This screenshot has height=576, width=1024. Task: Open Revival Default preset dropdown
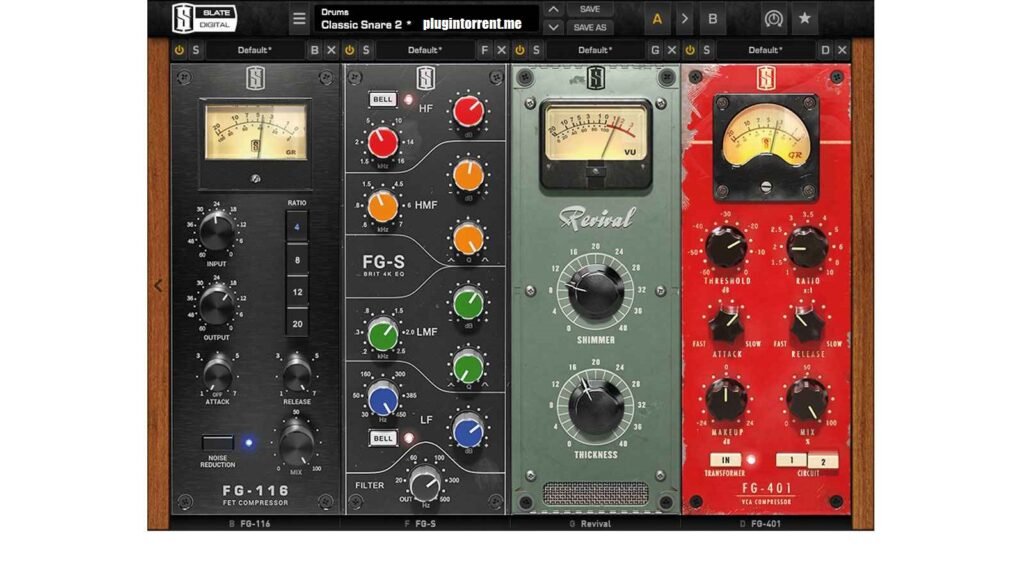595,50
